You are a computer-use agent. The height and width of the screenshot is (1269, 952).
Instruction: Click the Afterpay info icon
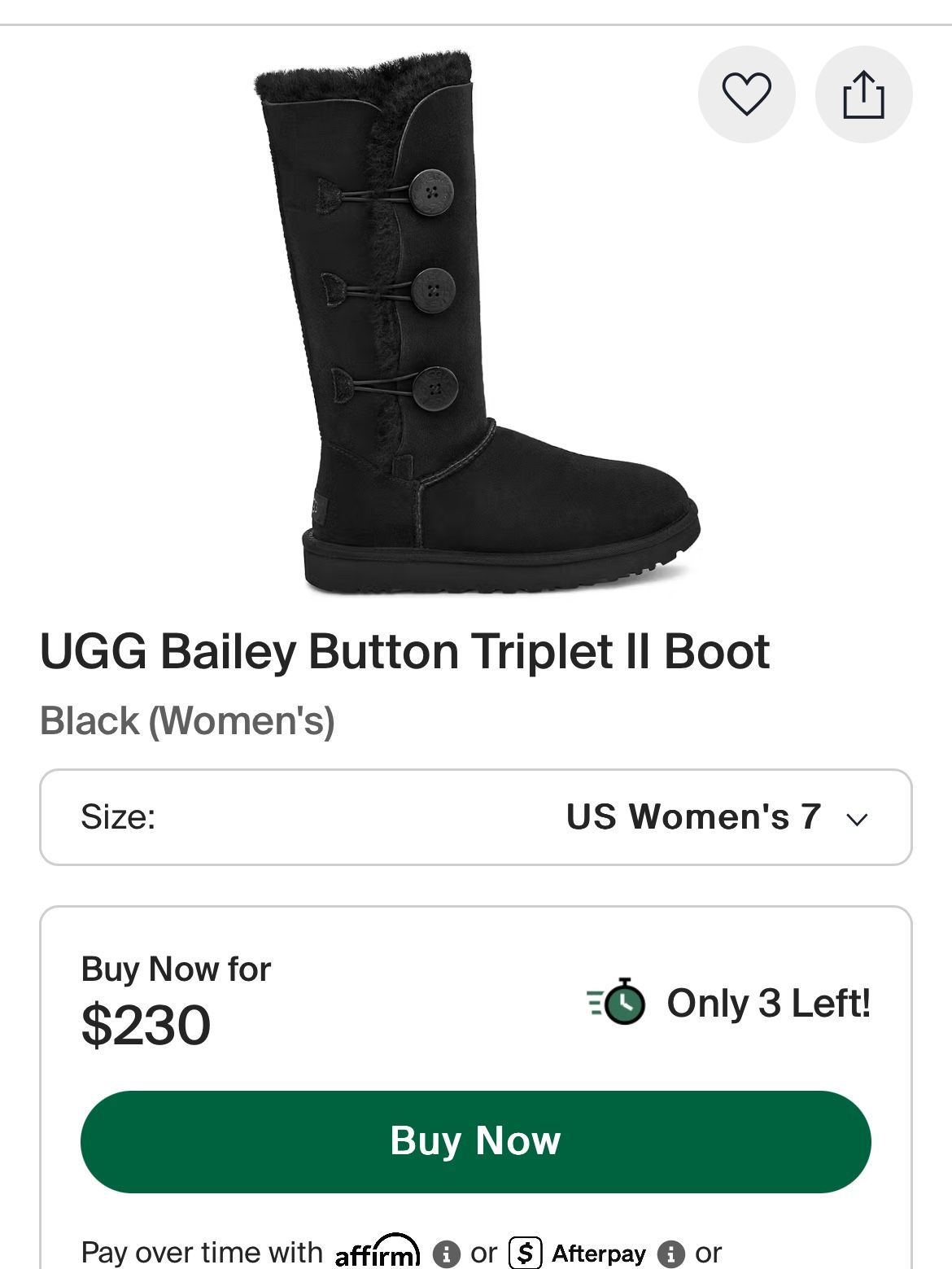pos(671,1254)
